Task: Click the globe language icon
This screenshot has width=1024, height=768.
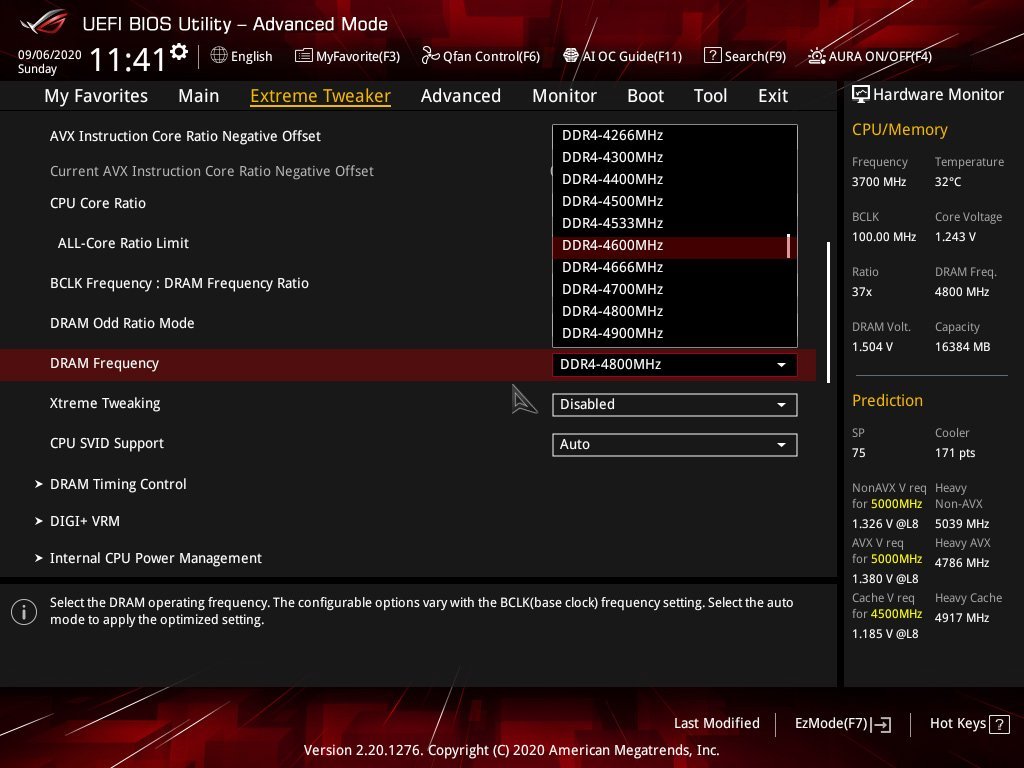Action: (x=219, y=56)
